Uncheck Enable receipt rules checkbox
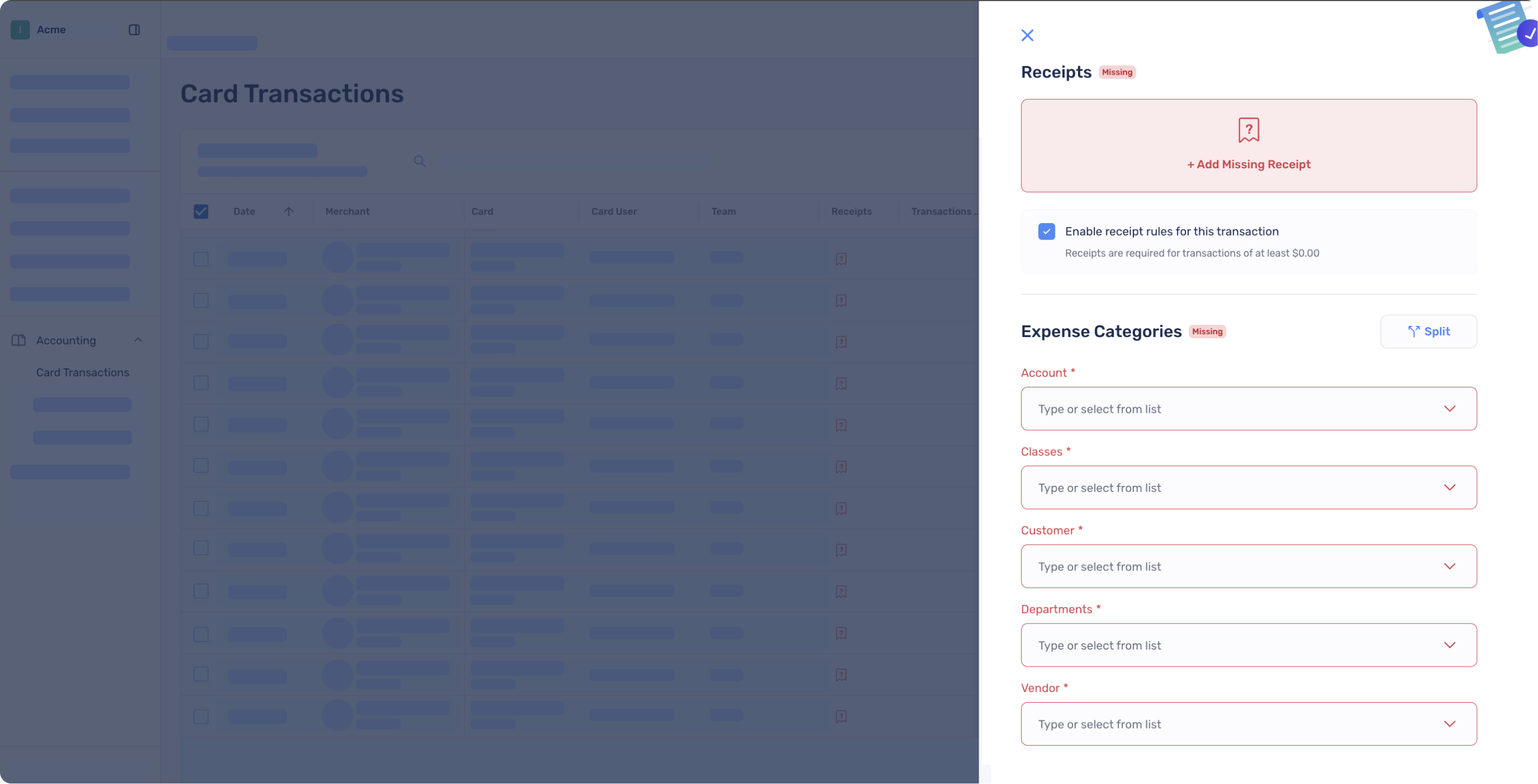Screen dimensions: 1538x784 [1046, 232]
